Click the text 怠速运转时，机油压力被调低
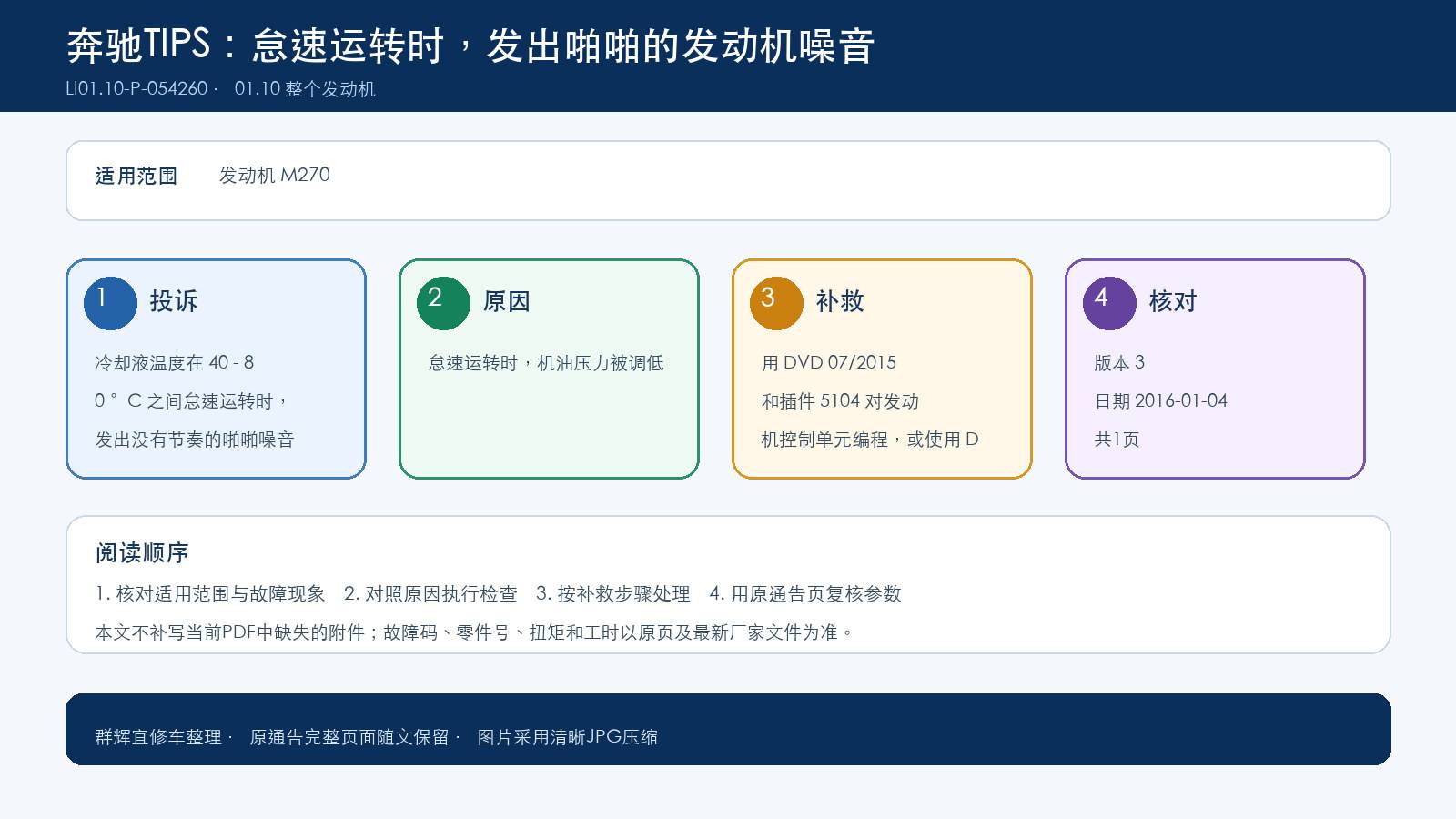Screen dimensions: 1456x819 pyautogui.click(x=546, y=362)
